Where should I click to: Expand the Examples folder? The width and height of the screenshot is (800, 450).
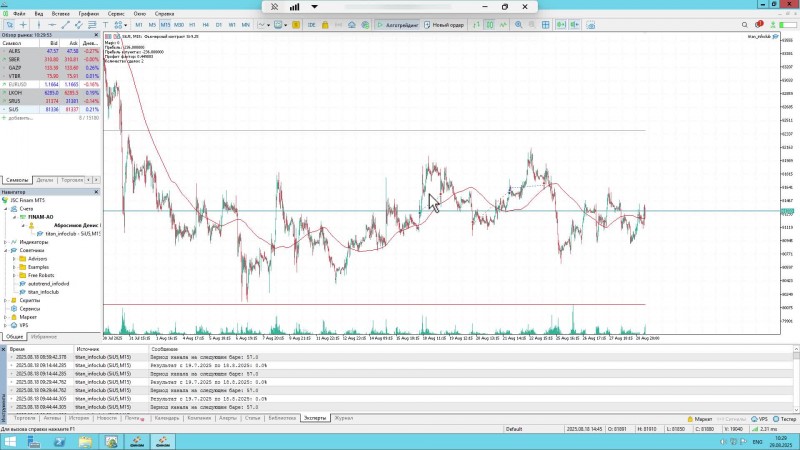14,267
